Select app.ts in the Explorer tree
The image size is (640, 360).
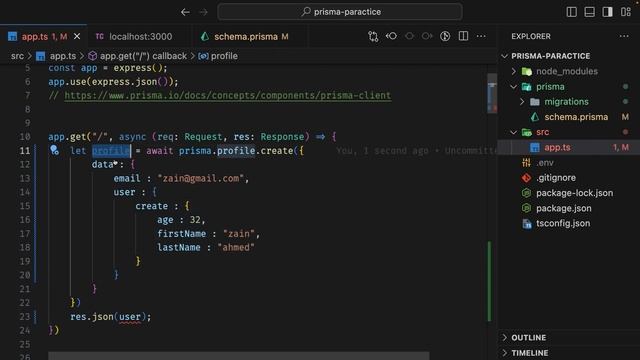pyautogui.click(x=557, y=147)
